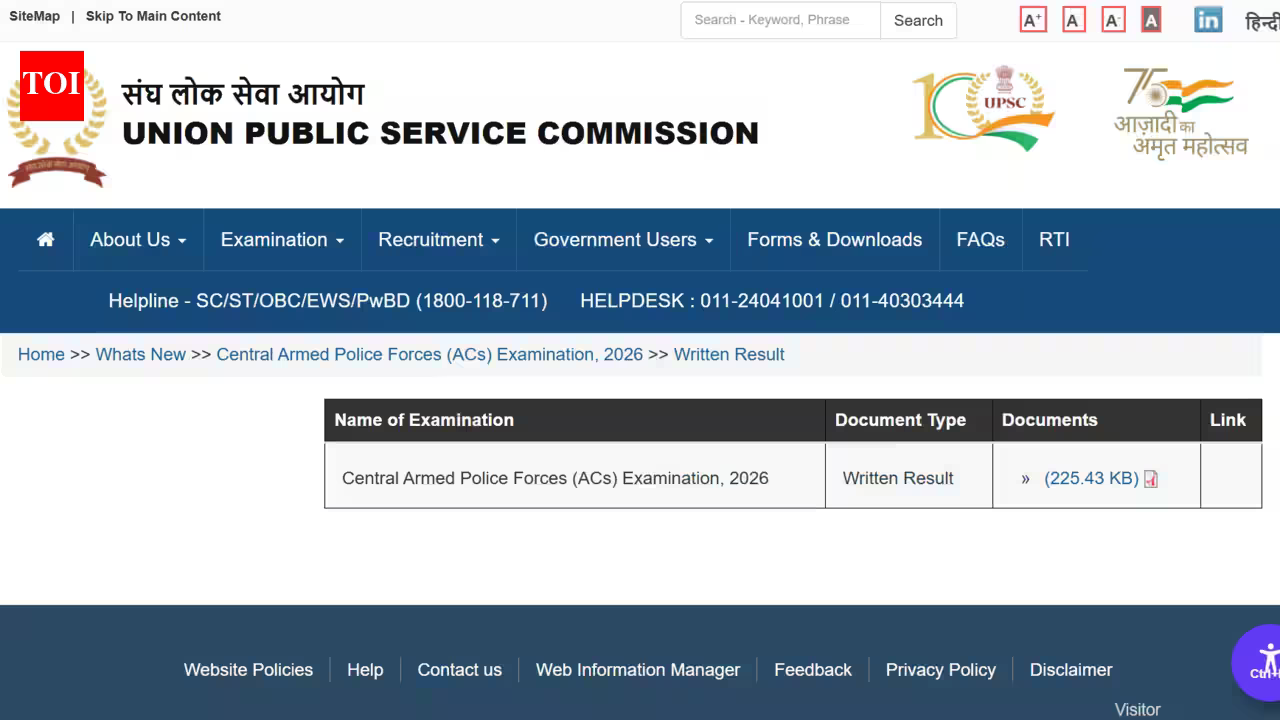Open the LinkedIn icon link
The width and height of the screenshot is (1280, 720).
click(x=1208, y=20)
